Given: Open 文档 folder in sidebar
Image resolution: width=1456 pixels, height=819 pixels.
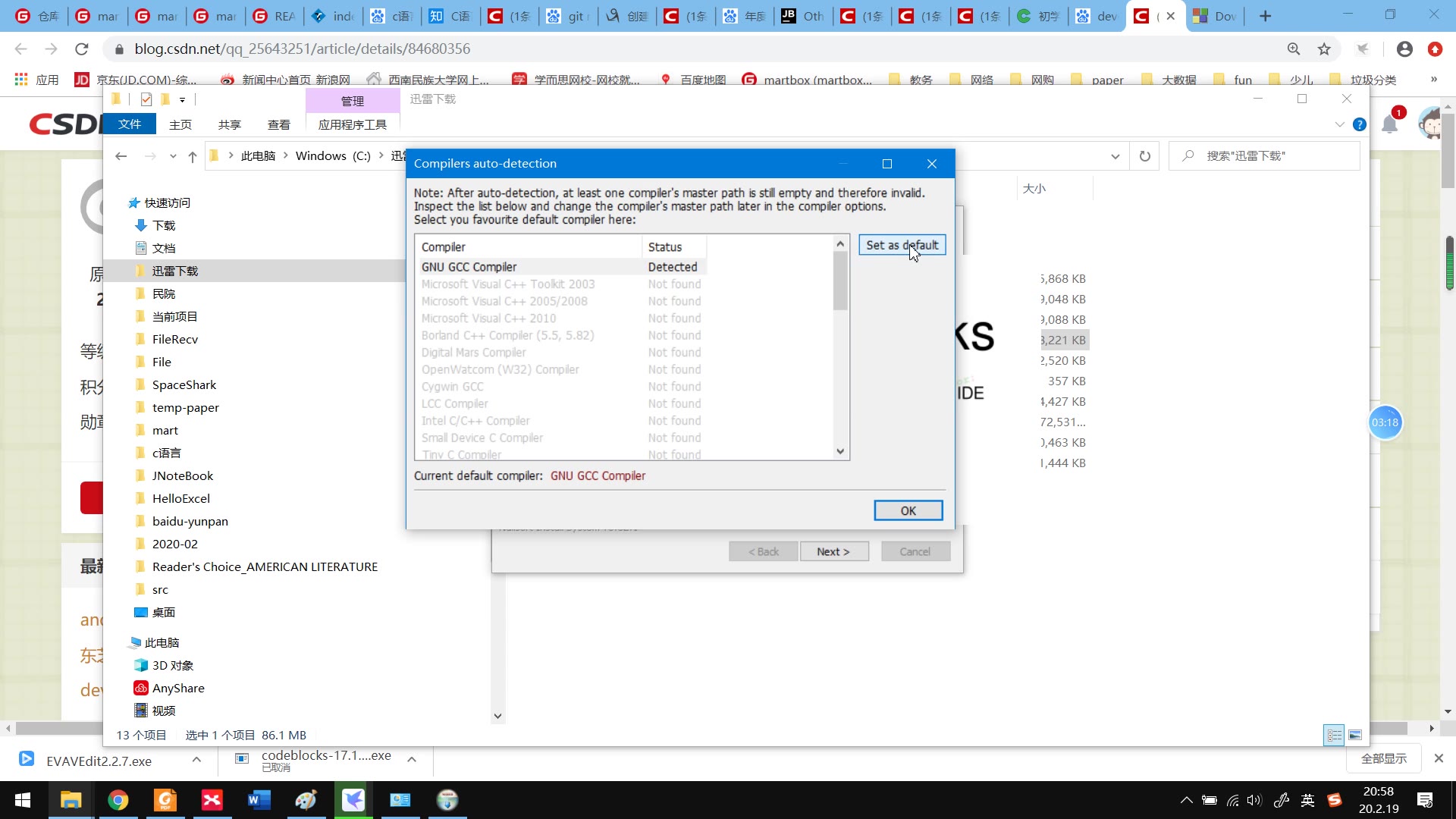Looking at the screenshot, I should (x=155, y=248).
